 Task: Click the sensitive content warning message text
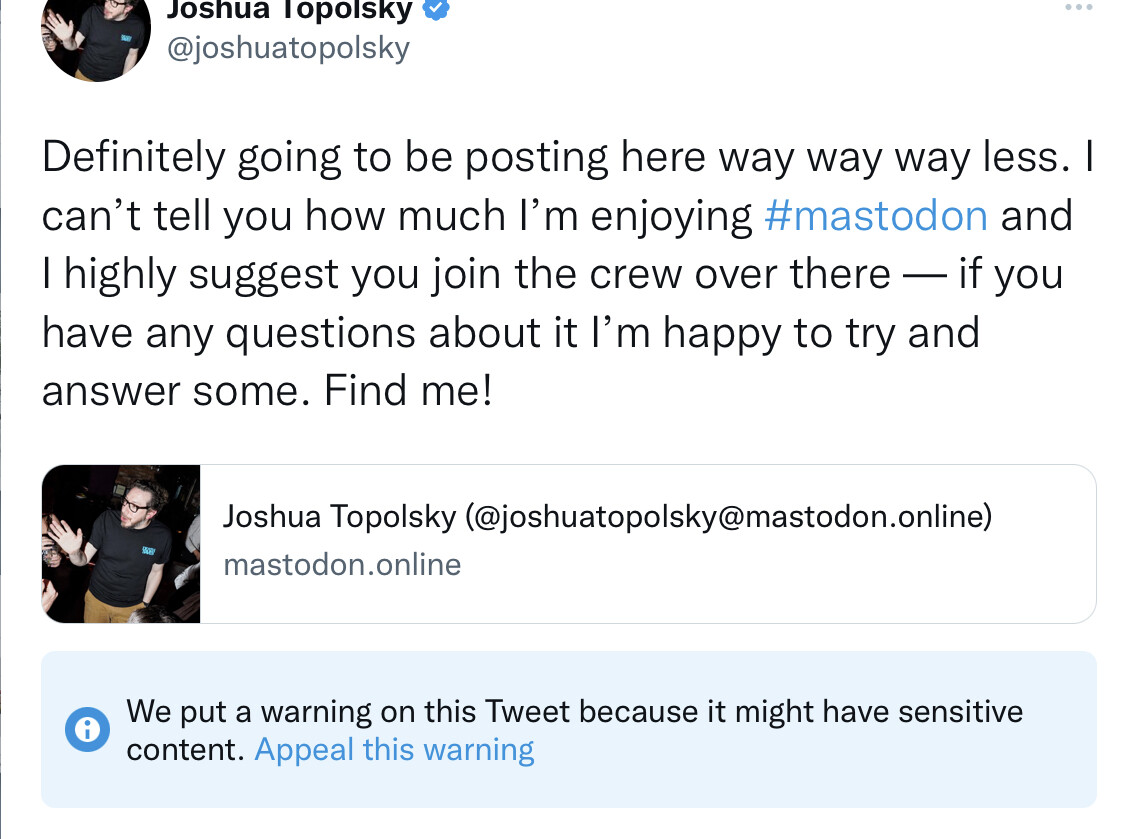(574, 712)
